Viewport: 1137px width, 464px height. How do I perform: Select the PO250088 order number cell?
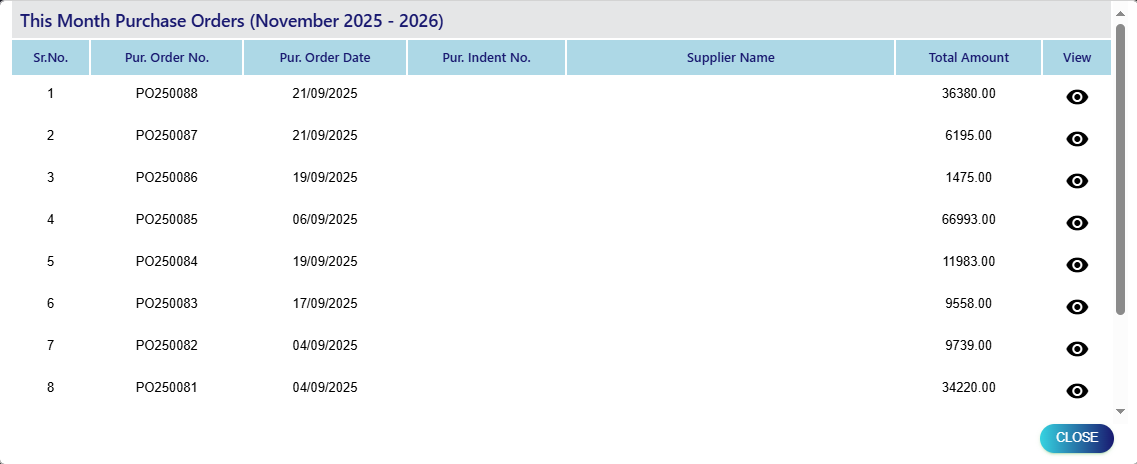click(x=167, y=93)
